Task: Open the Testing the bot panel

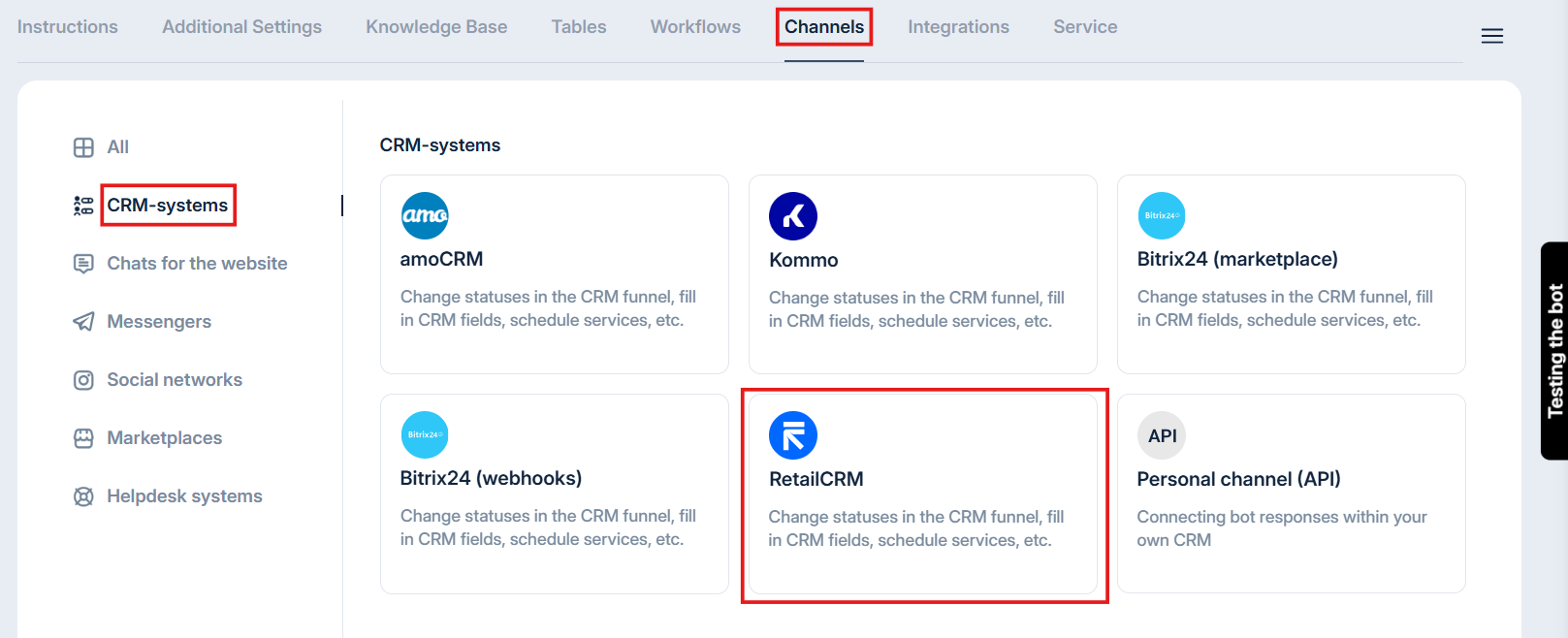Action: [1554, 350]
